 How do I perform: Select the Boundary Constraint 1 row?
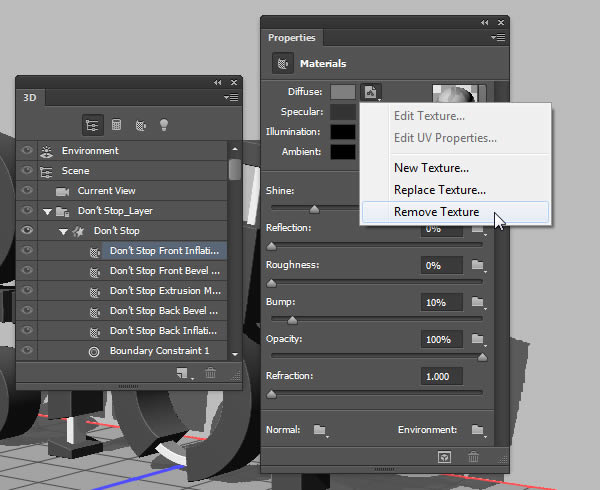coord(132,350)
